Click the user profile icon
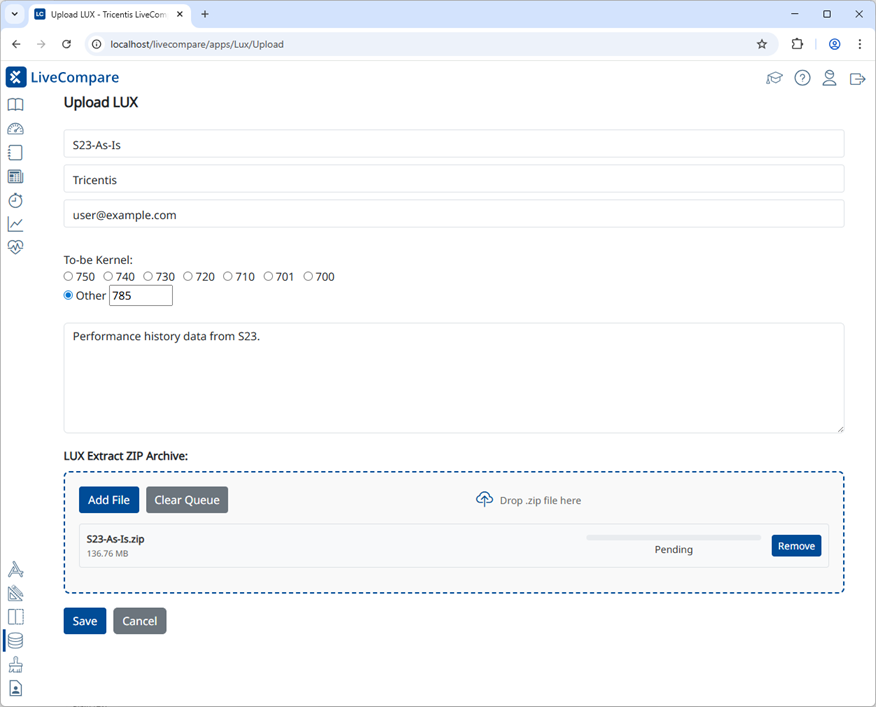The width and height of the screenshot is (876, 707). point(829,77)
